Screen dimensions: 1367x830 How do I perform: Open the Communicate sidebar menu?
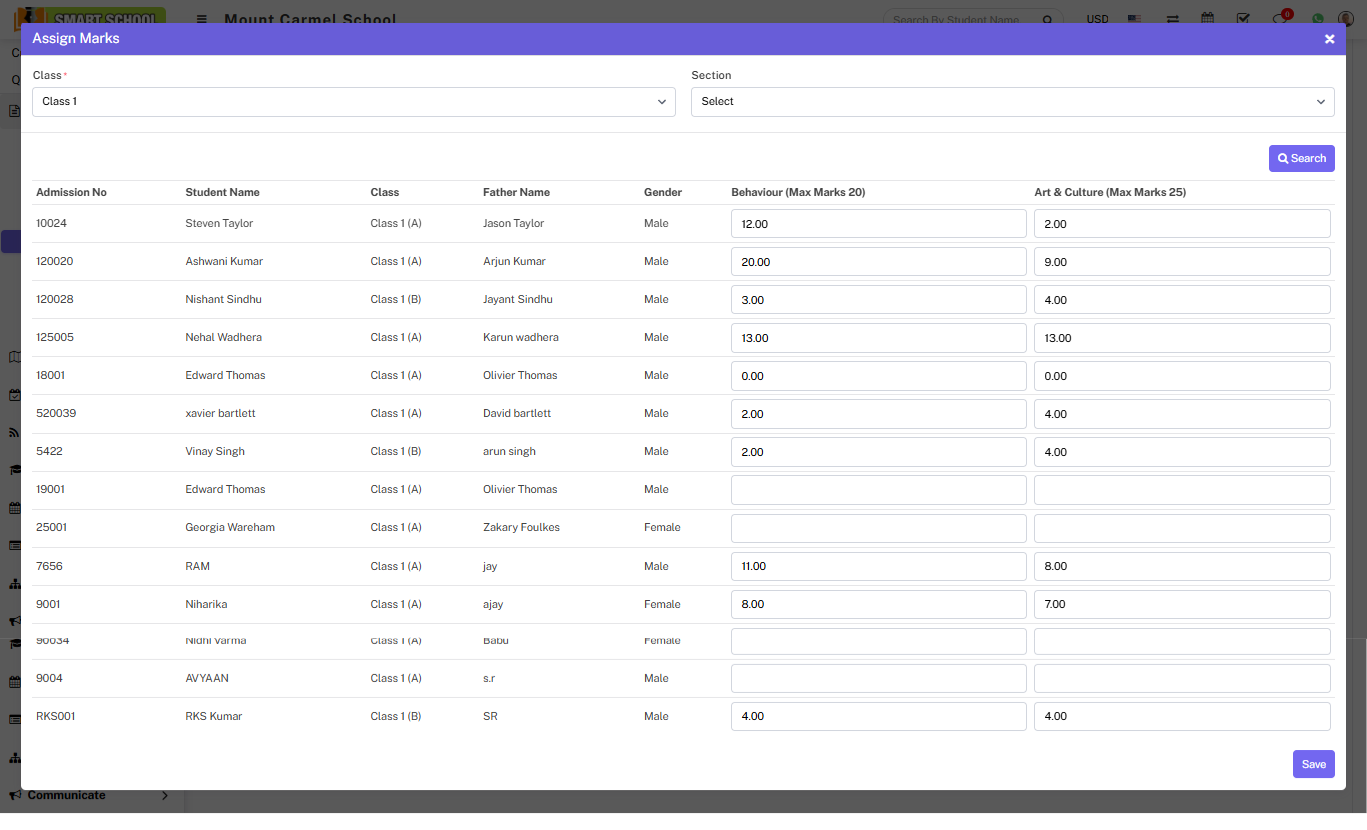66,795
